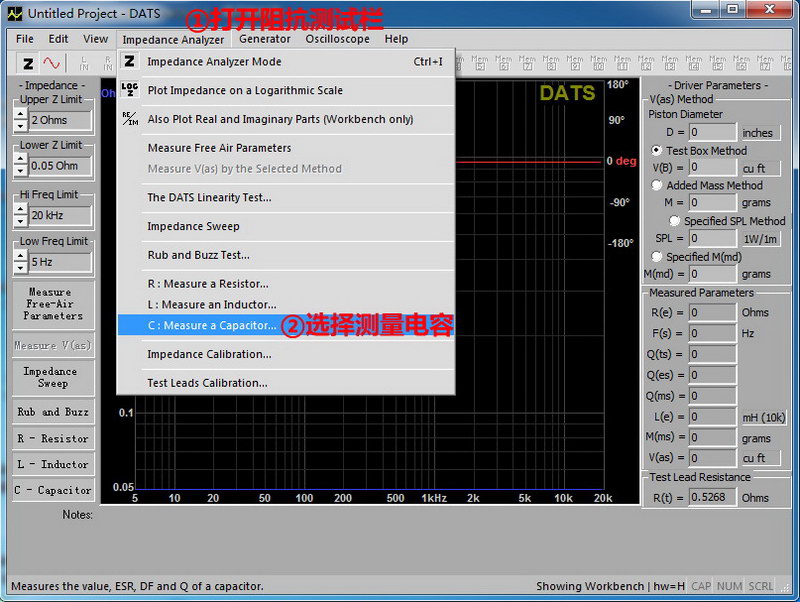Click the Z impedance analyzer toolbar icon
Image resolution: width=800 pixels, height=602 pixels.
point(28,63)
